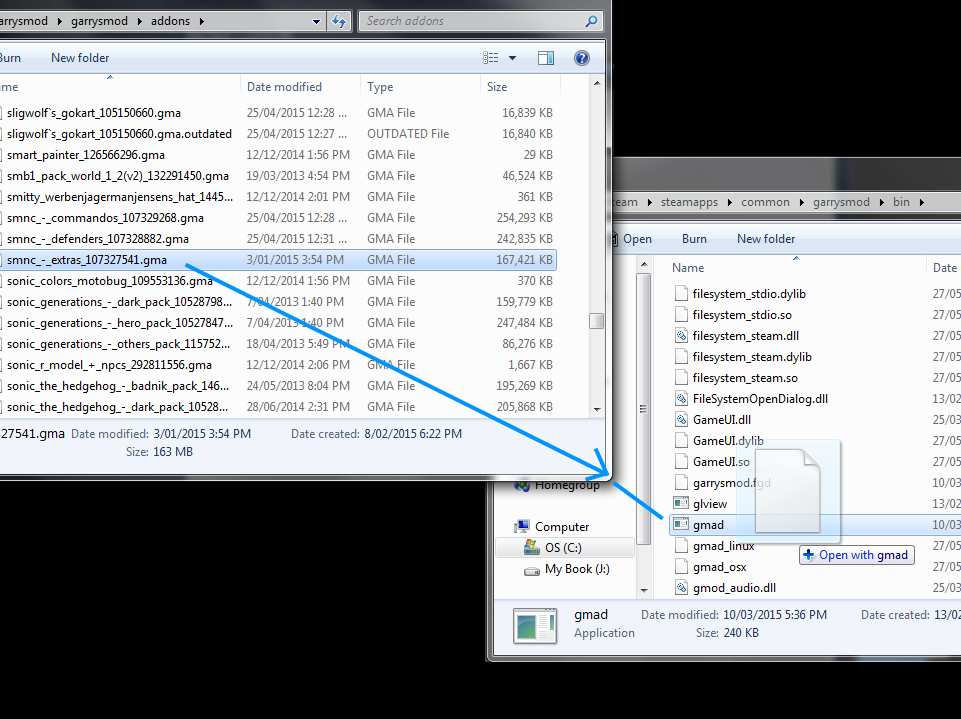This screenshot has height=719, width=961.
Task: Click the bin navigation pane scrollbar thumb
Action: 643,409
